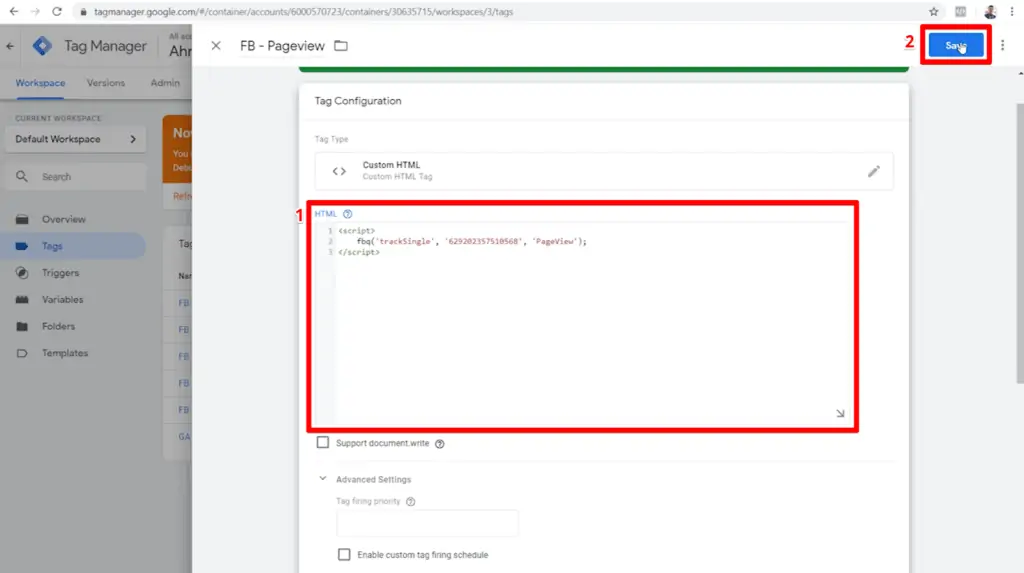1024x573 pixels.
Task: Reload the browser page
Action: tap(57, 11)
